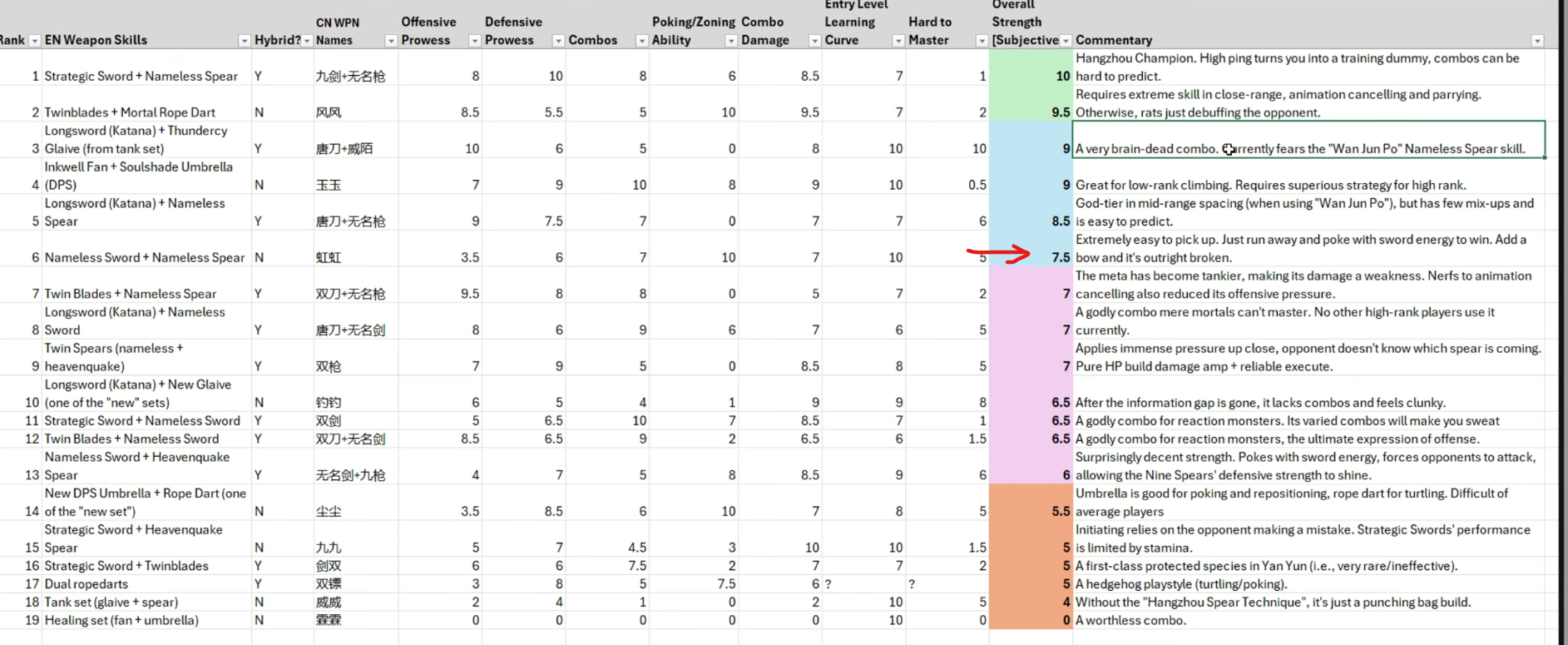Select the 'New DPS Umbrella + Rope Dart' cell
1568x645 pixels.
pos(146,503)
